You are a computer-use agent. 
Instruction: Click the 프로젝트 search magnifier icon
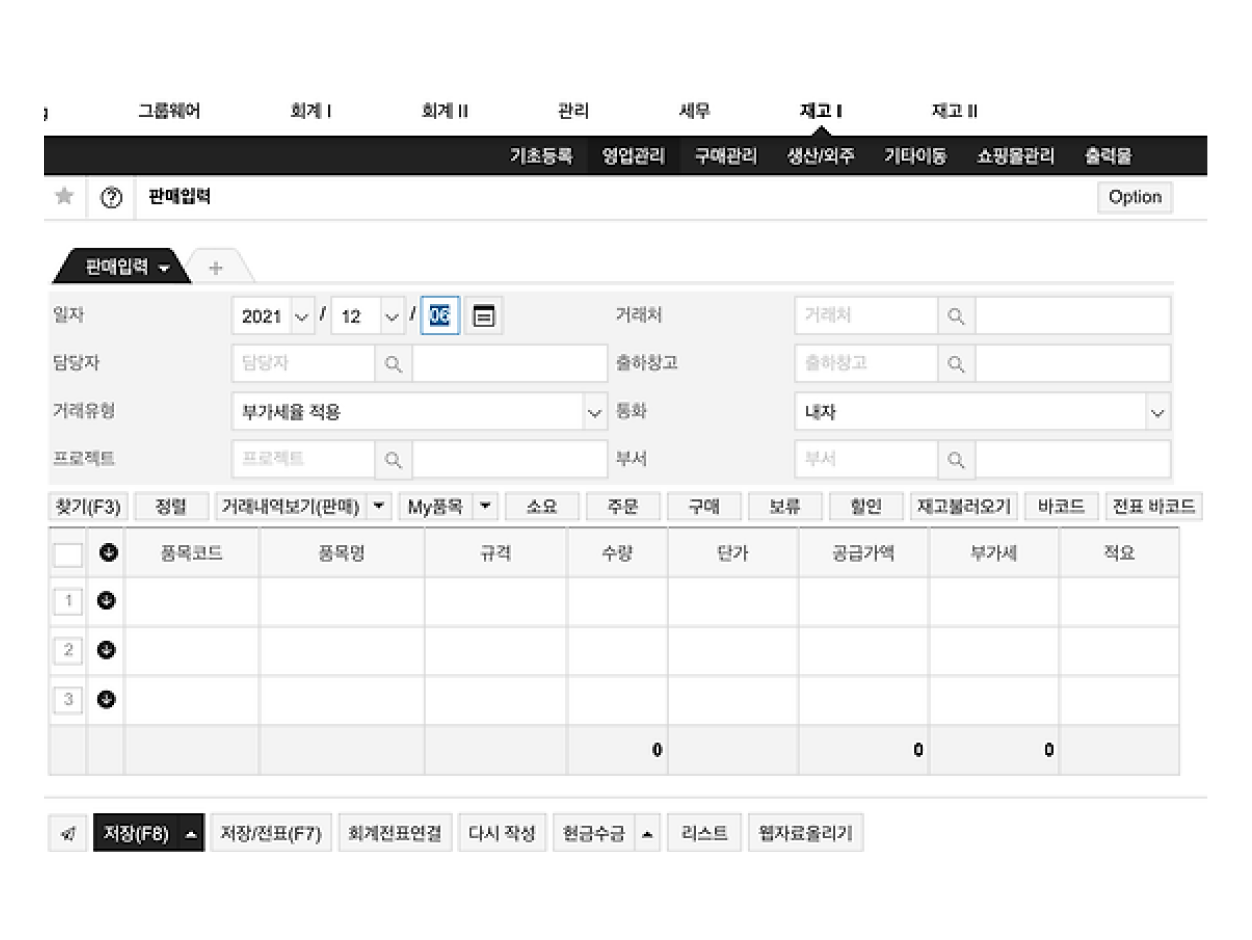393,460
